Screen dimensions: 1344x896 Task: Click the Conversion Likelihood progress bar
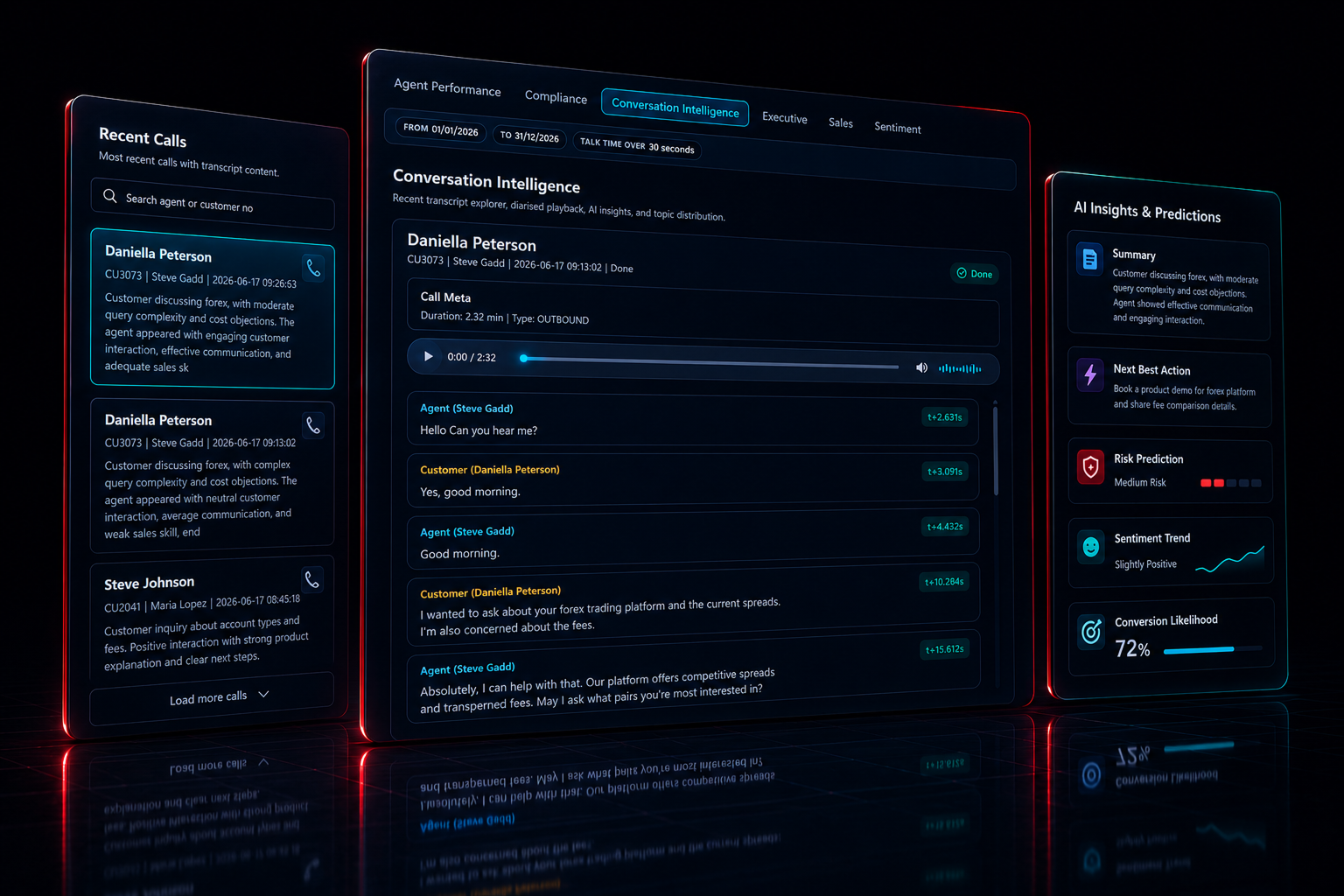[x=1213, y=649]
